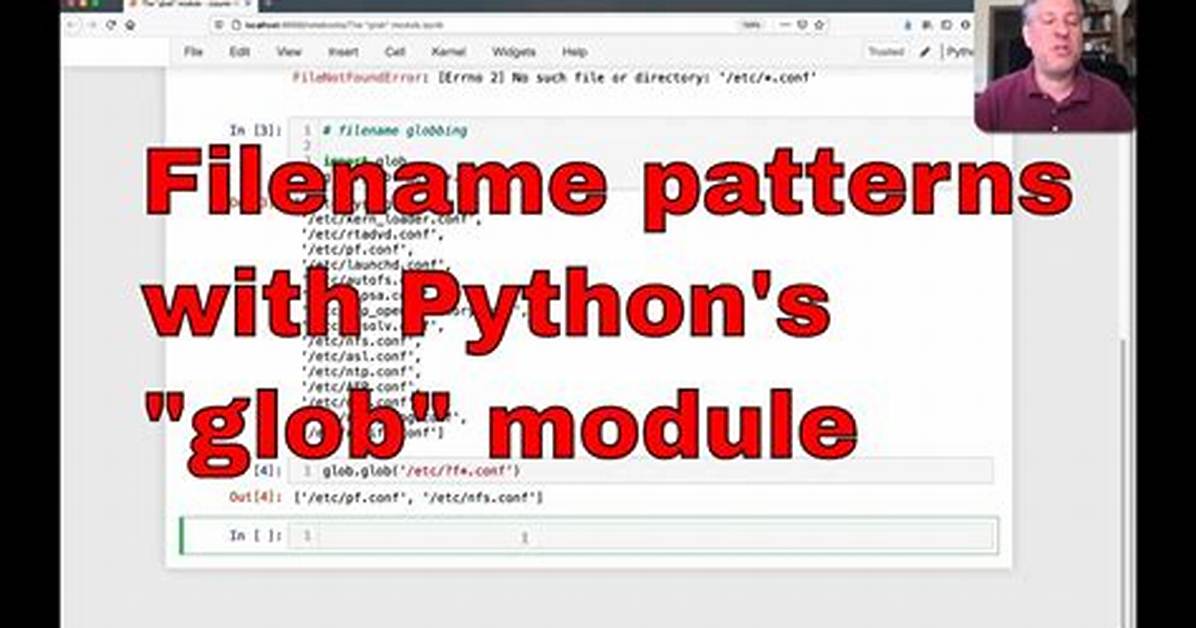Open the Help menu
This screenshot has width=1196, height=628.
pos(574,52)
